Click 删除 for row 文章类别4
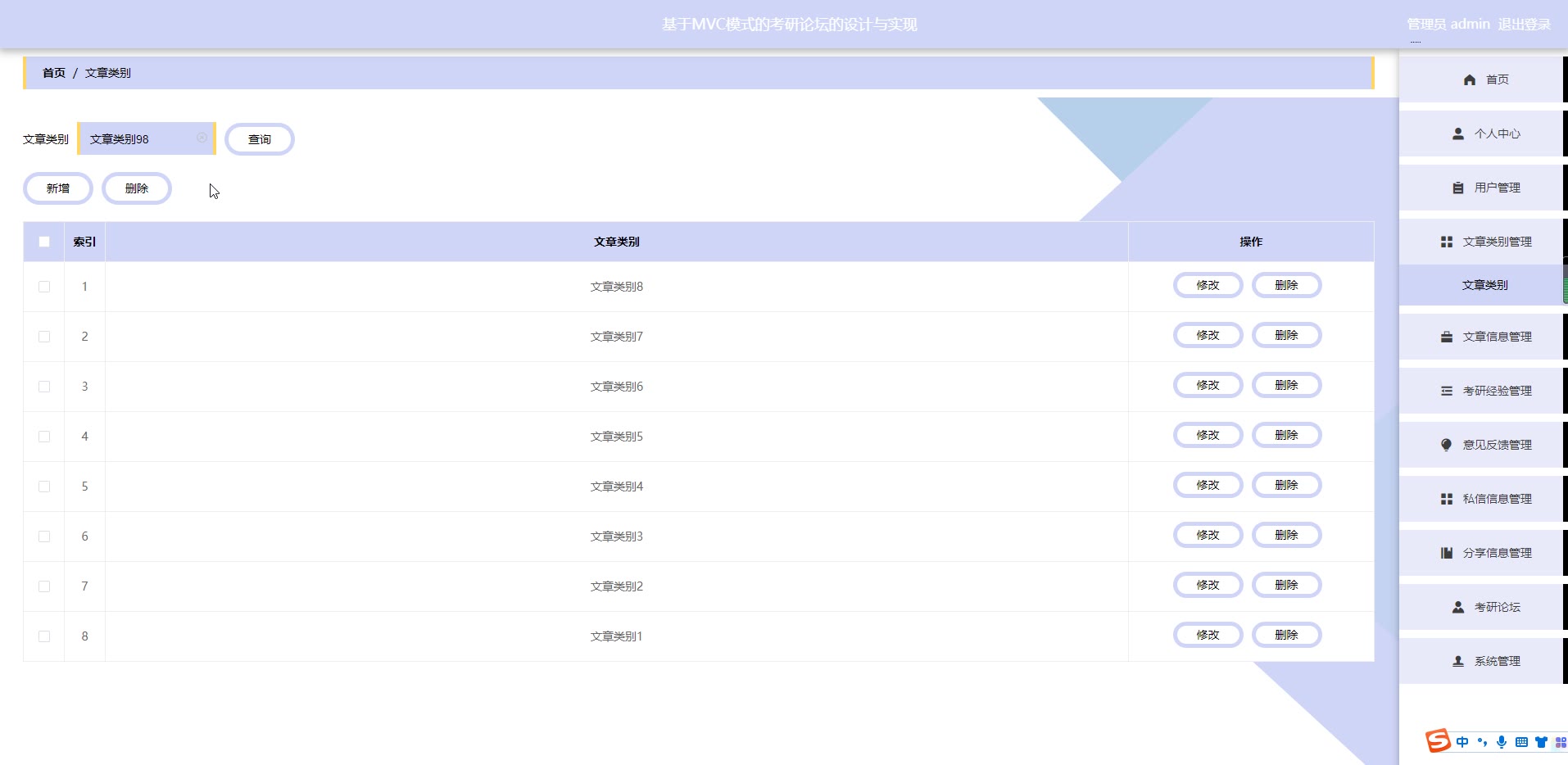 [x=1287, y=485]
